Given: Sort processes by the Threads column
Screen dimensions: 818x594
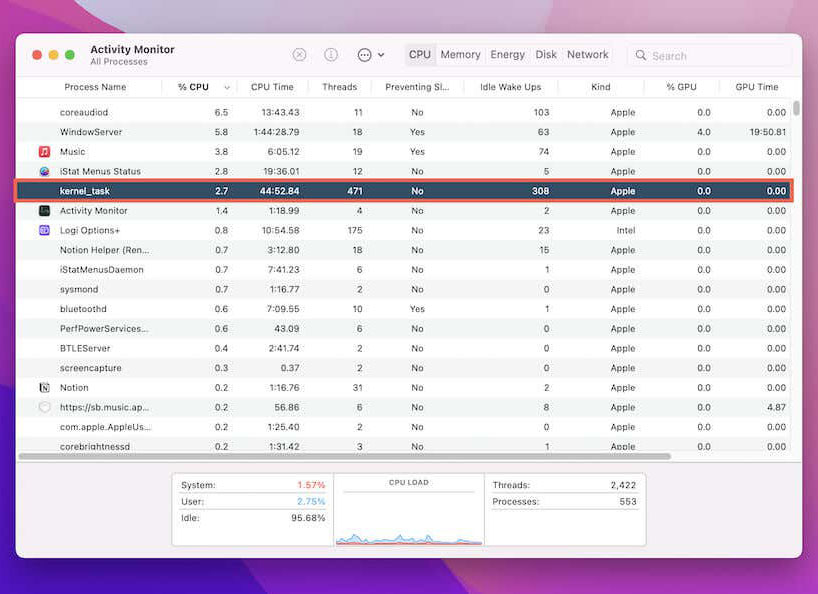Looking at the screenshot, I should tap(339, 87).
